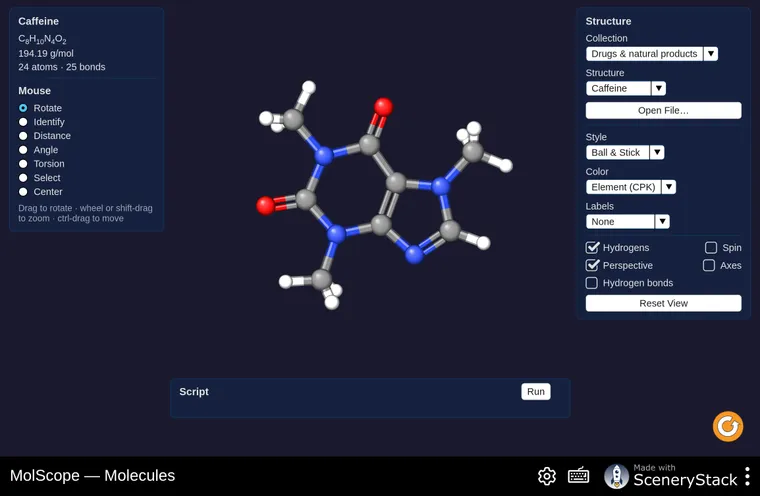
Task: Click the orange reset-all button
Action: [728, 427]
